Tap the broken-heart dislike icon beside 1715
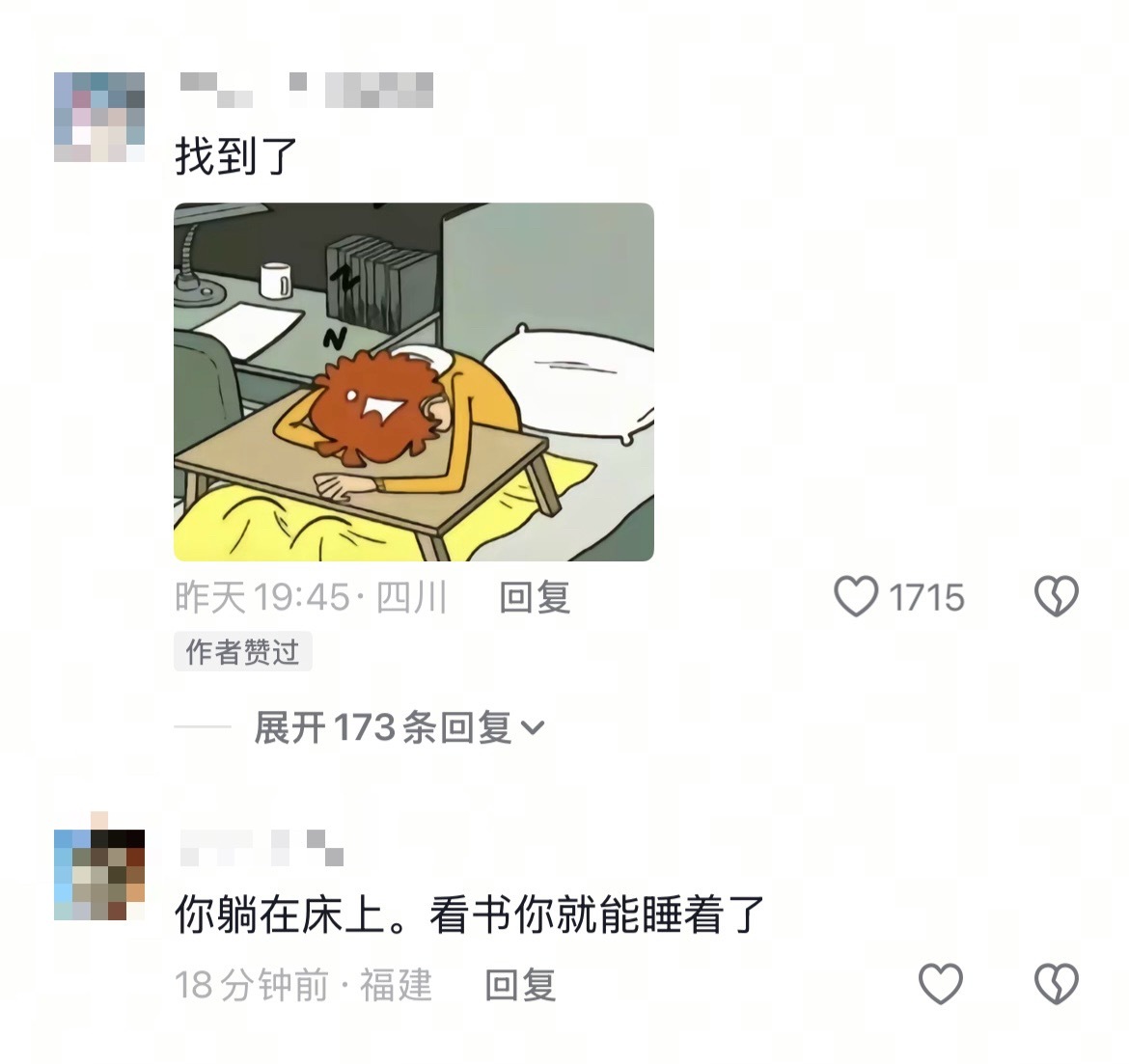The width and height of the screenshot is (1129, 1064). 1057,597
